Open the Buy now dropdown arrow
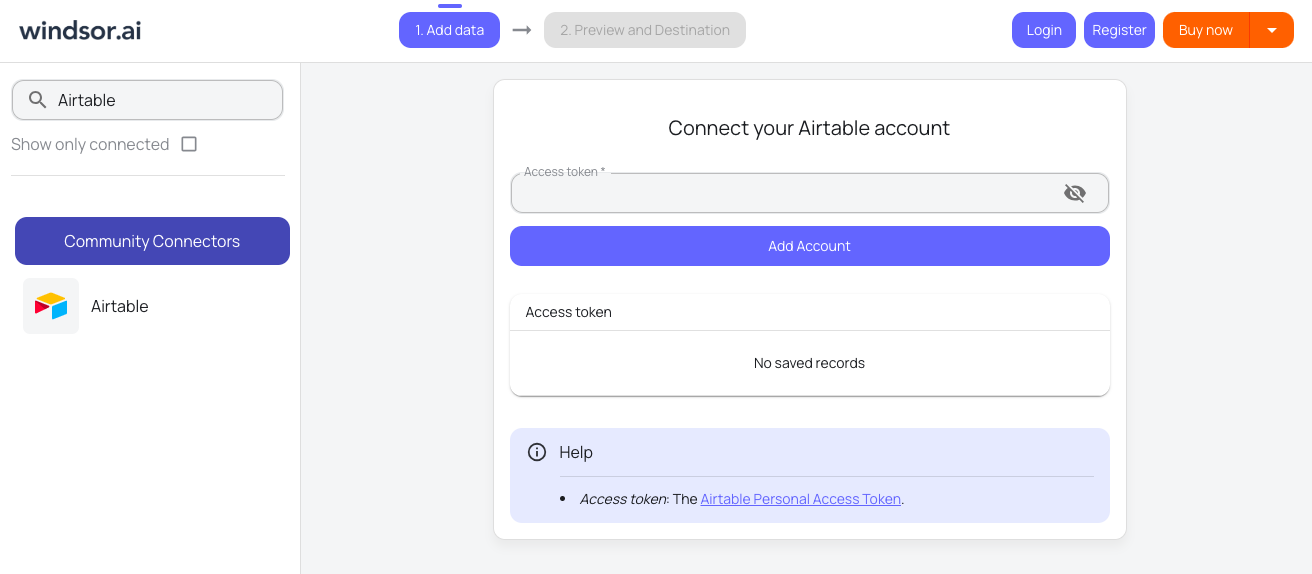The width and height of the screenshot is (1312, 574). (x=1272, y=30)
